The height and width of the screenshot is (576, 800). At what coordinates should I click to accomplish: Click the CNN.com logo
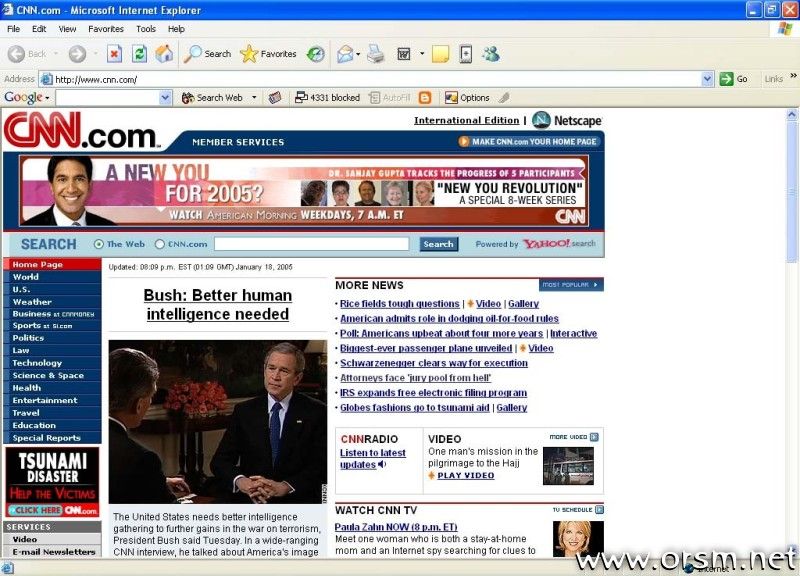(x=82, y=131)
